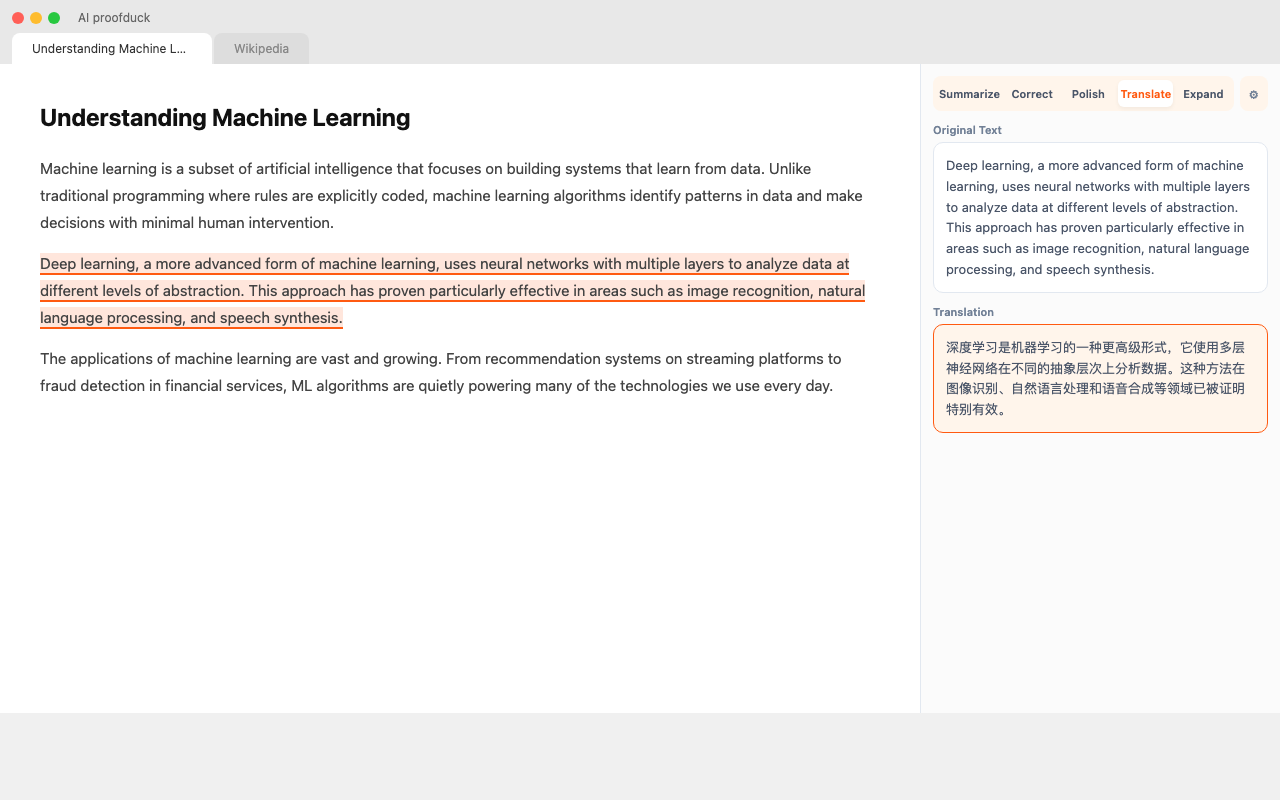Viewport: 1280px width, 800px height.
Task: Maximize the window using green button
Action: (x=54, y=18)
